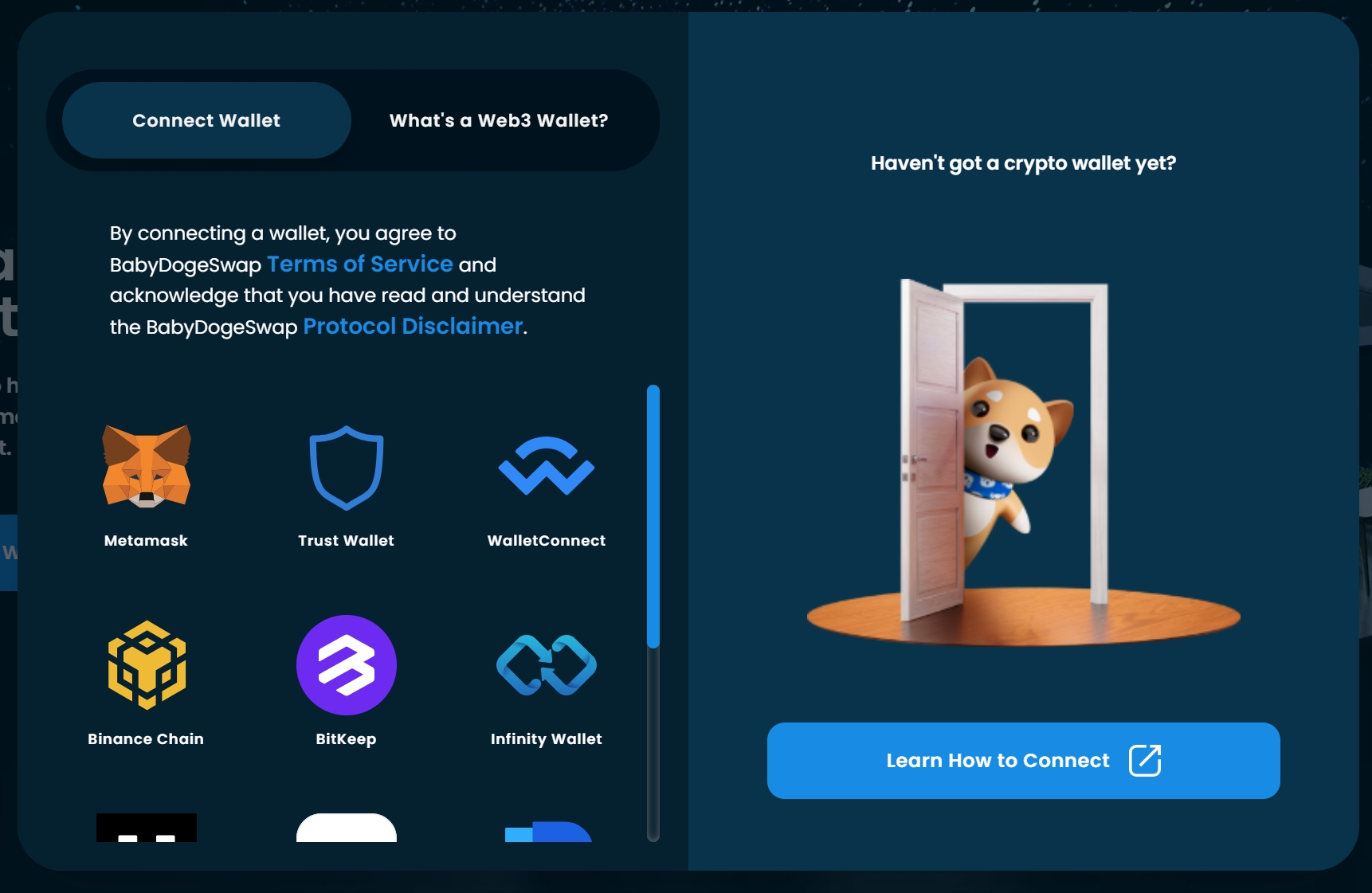The height and width of the screenshot is (893, 1372).
Task: Select the Metamask fox icon
Action: tap(147, 466)
